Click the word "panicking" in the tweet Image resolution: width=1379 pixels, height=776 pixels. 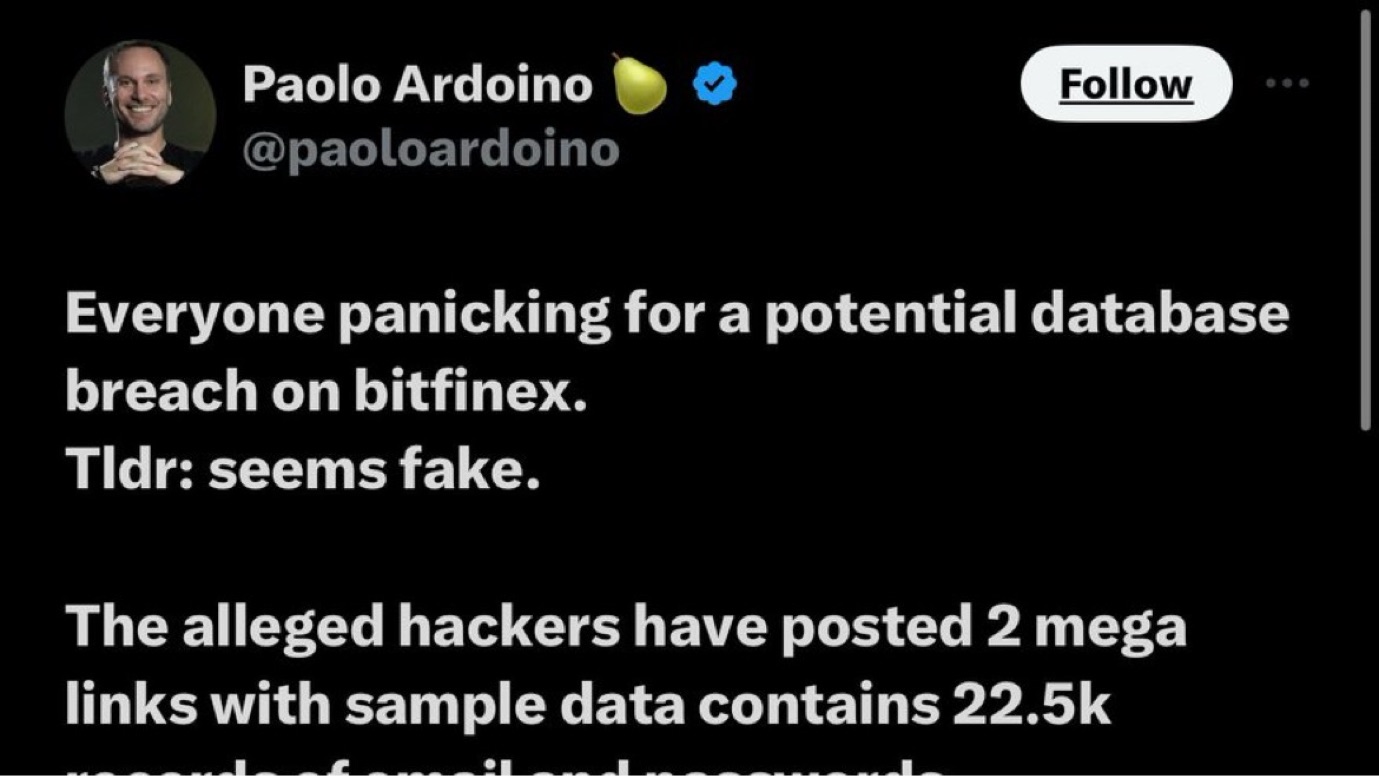(x=474, y=315)
